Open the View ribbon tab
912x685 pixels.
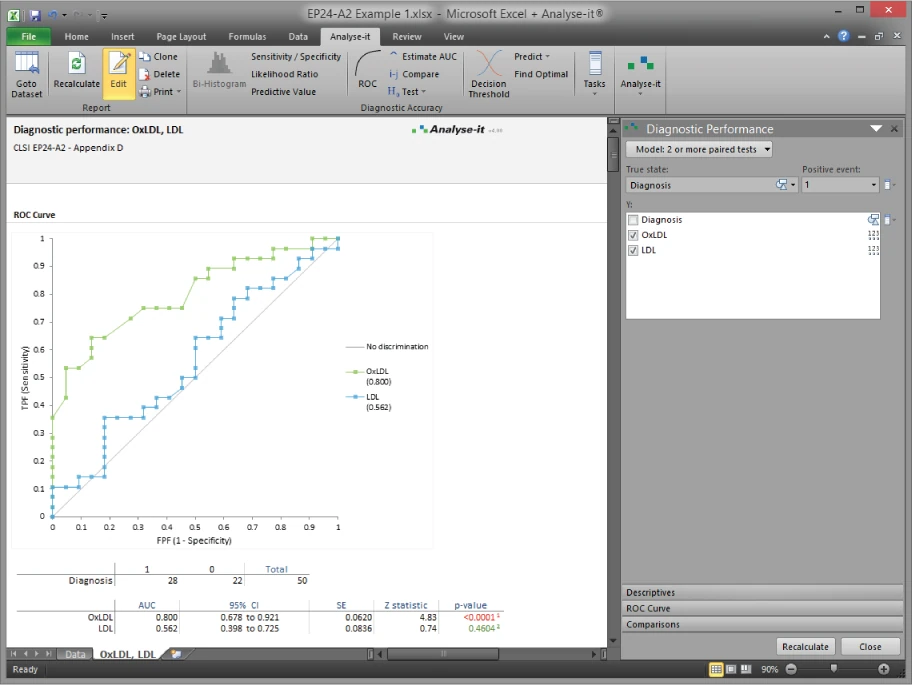(x=454, y=36)
